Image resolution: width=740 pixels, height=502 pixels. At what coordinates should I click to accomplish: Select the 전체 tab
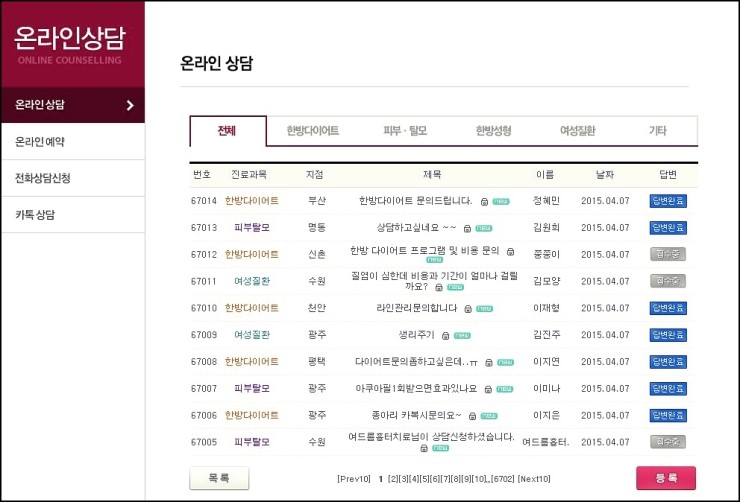pyautogui.click(x=227, y=131)
